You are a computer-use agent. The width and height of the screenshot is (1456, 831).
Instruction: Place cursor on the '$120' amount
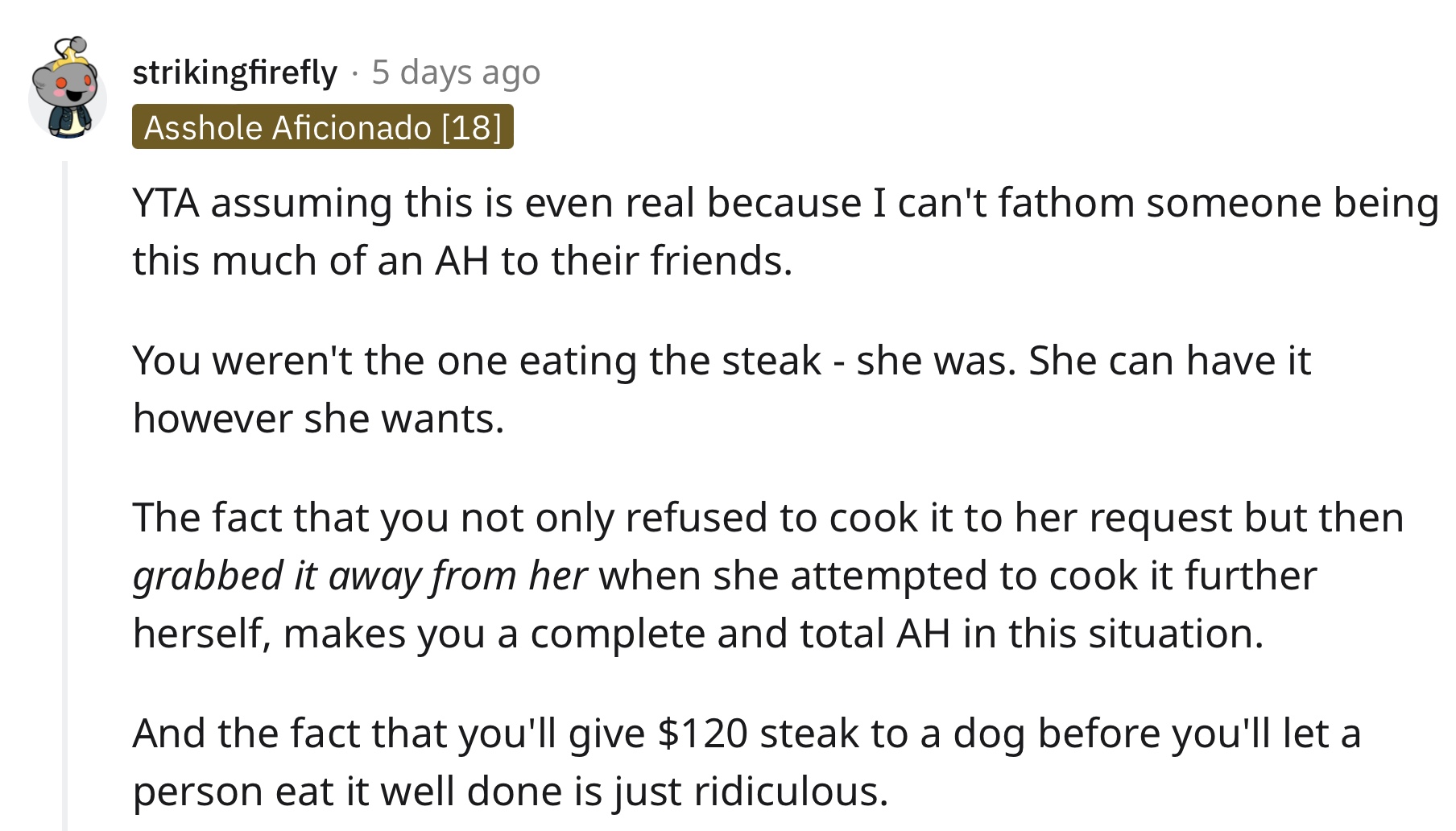click(702, 734)
